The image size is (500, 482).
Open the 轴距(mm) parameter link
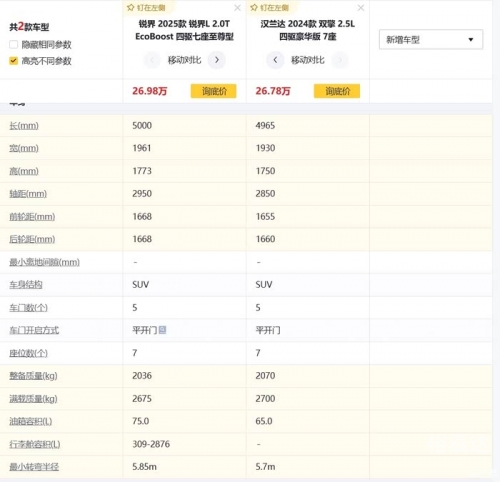[x=28, y=194]
